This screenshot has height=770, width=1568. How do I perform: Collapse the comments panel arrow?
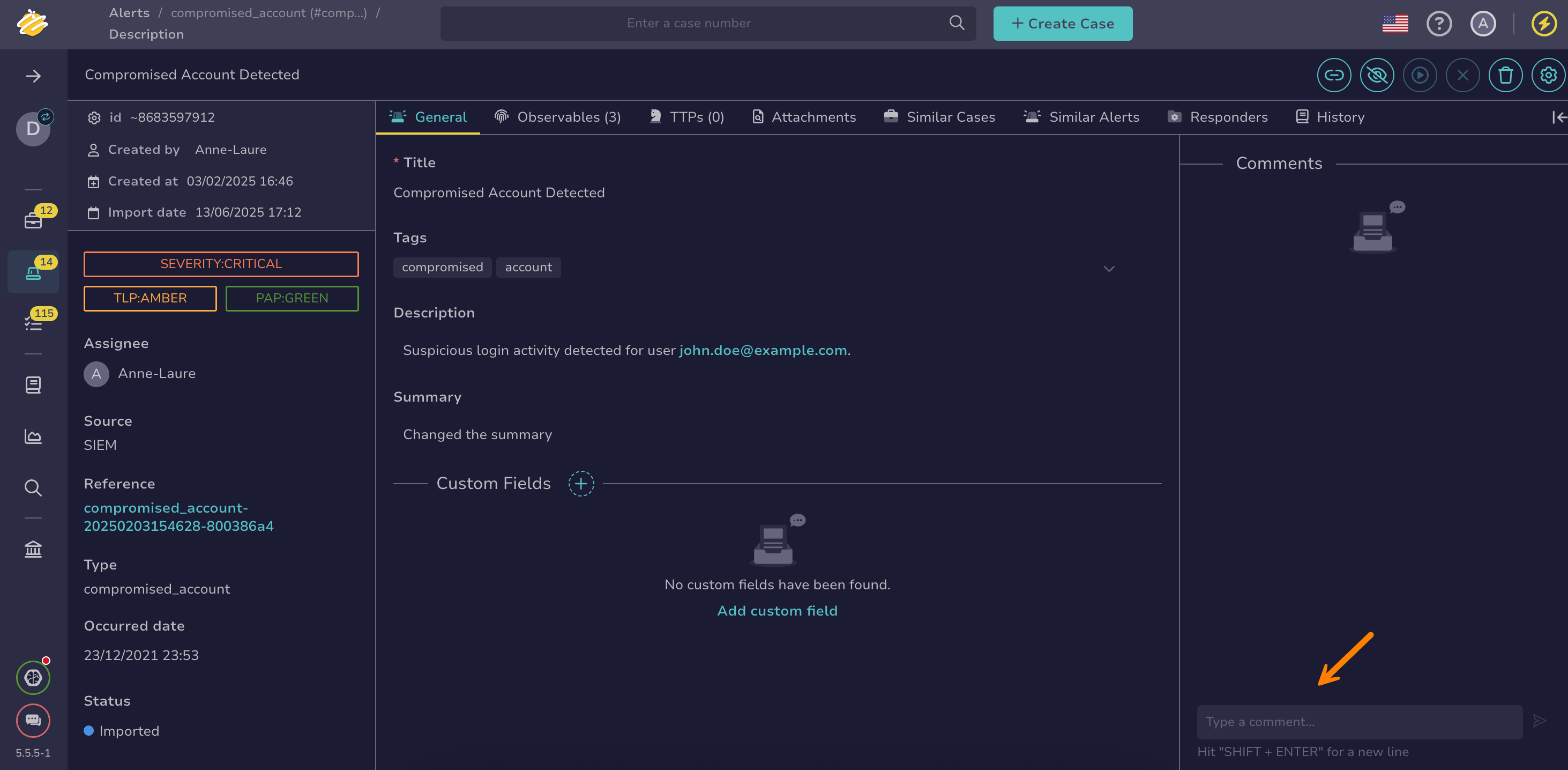point(1558,117)
